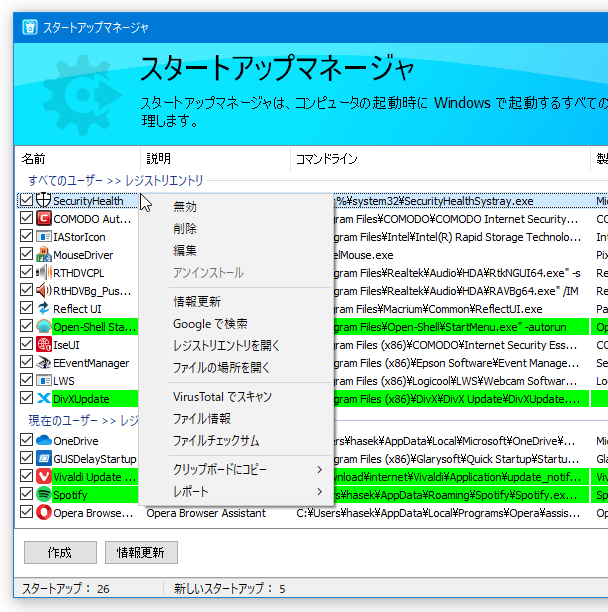Screen dimensions: 608x612
Task: Select the LWS row name
Action: 64,381
